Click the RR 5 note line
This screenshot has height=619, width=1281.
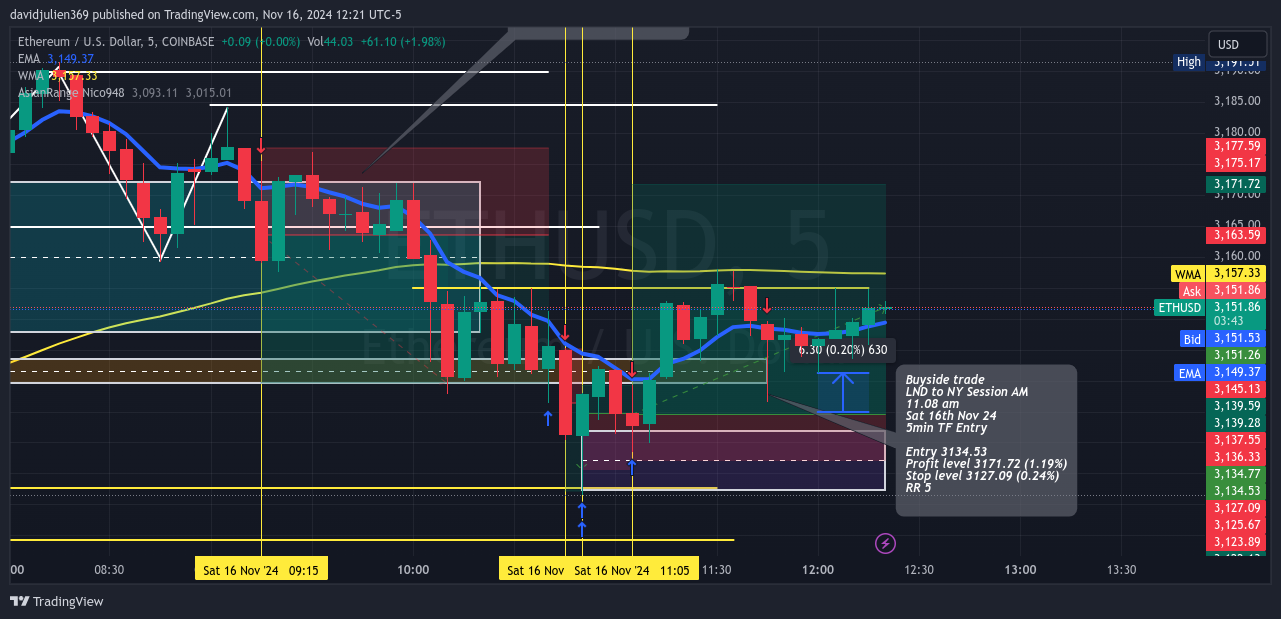point(919,488)
